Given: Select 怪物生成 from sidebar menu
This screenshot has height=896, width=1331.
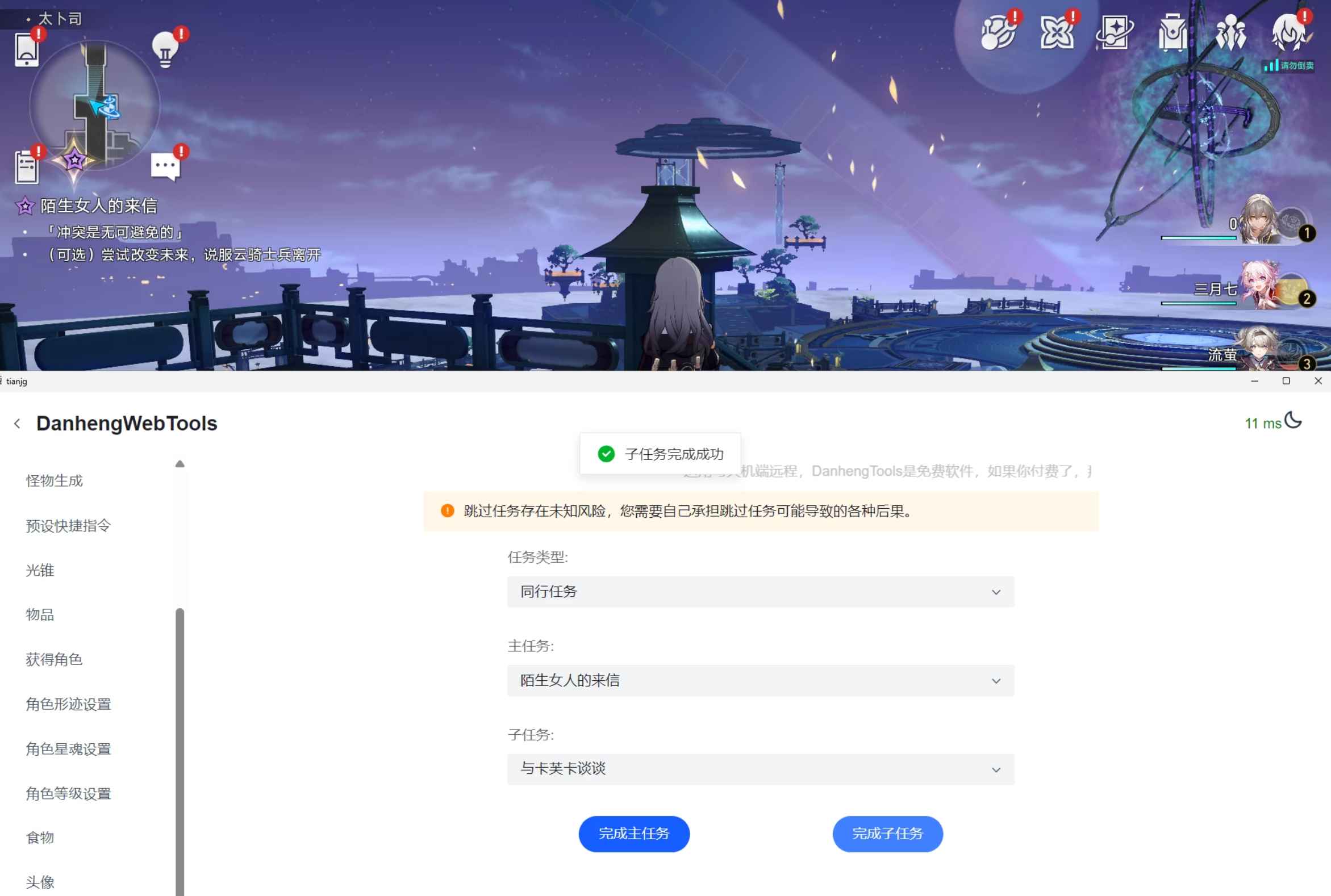Looking at the screenshot, I should (54, 481).
